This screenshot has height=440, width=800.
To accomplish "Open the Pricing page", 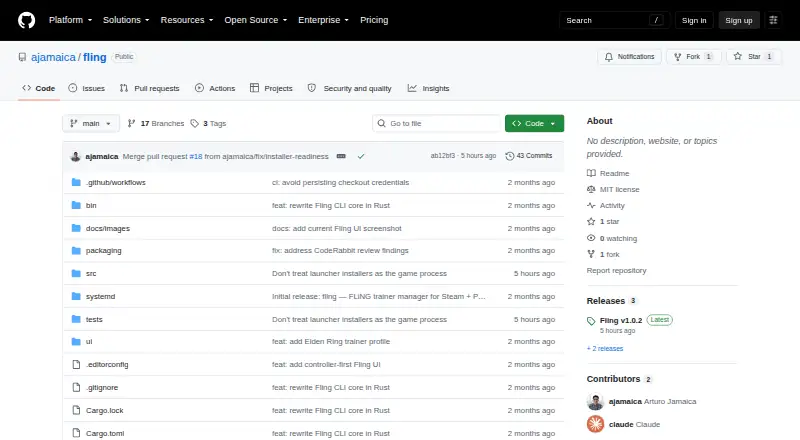I will tap(374, 20).
